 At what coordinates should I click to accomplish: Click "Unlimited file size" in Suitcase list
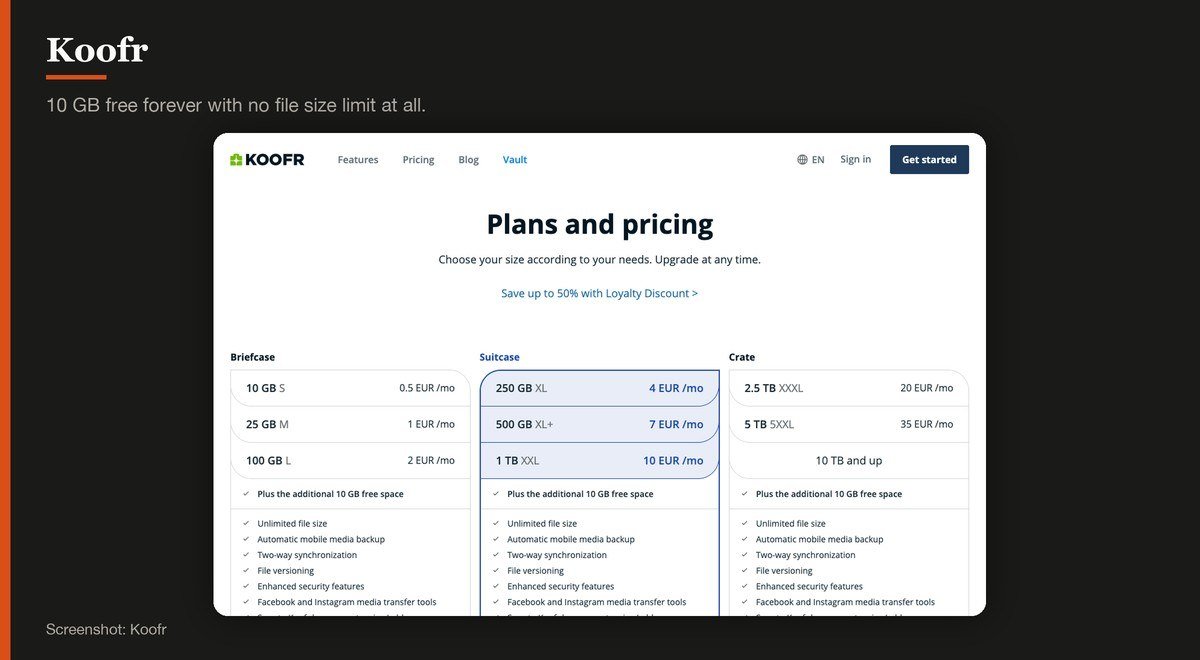point(542,524)
